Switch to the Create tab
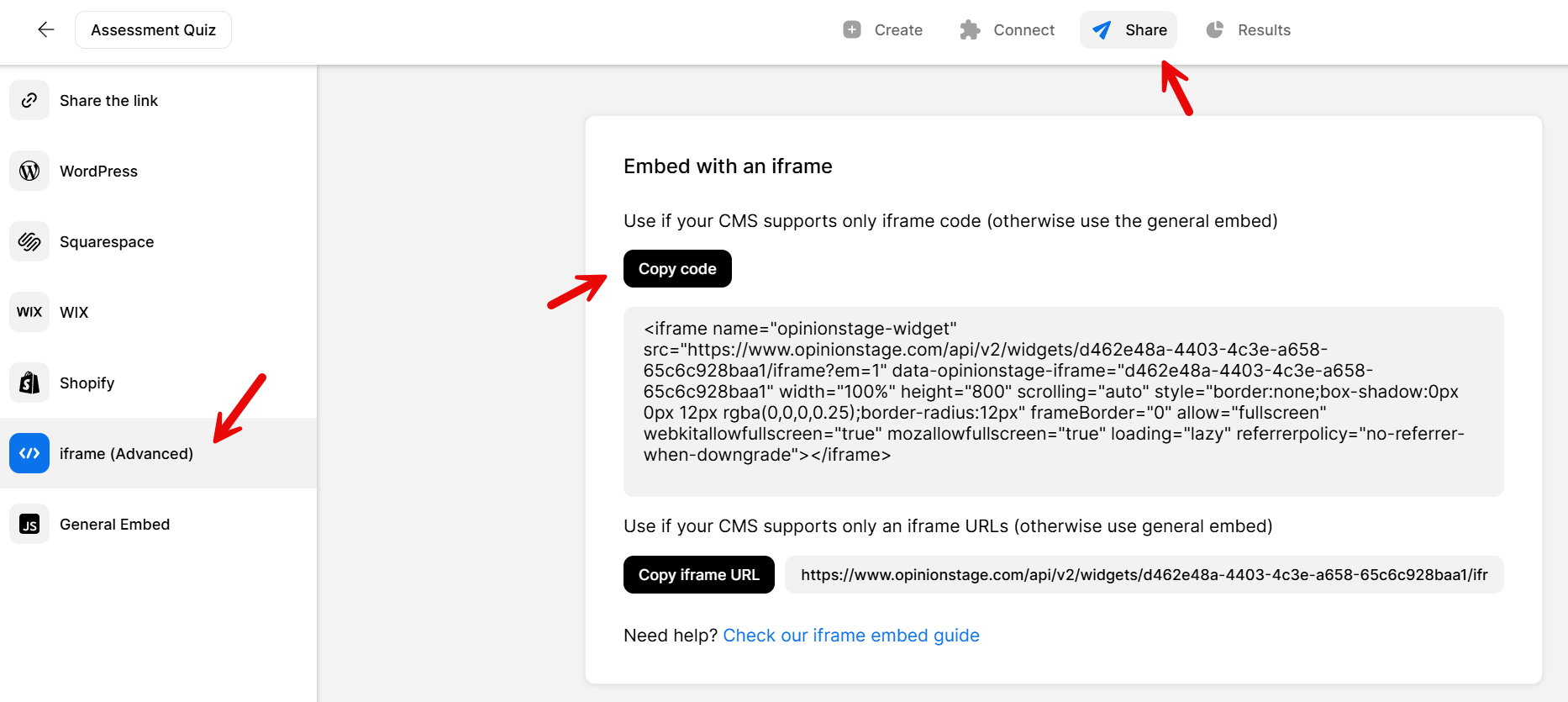Viewport: 1568px width, 702px height. click(x=900, y=29)
